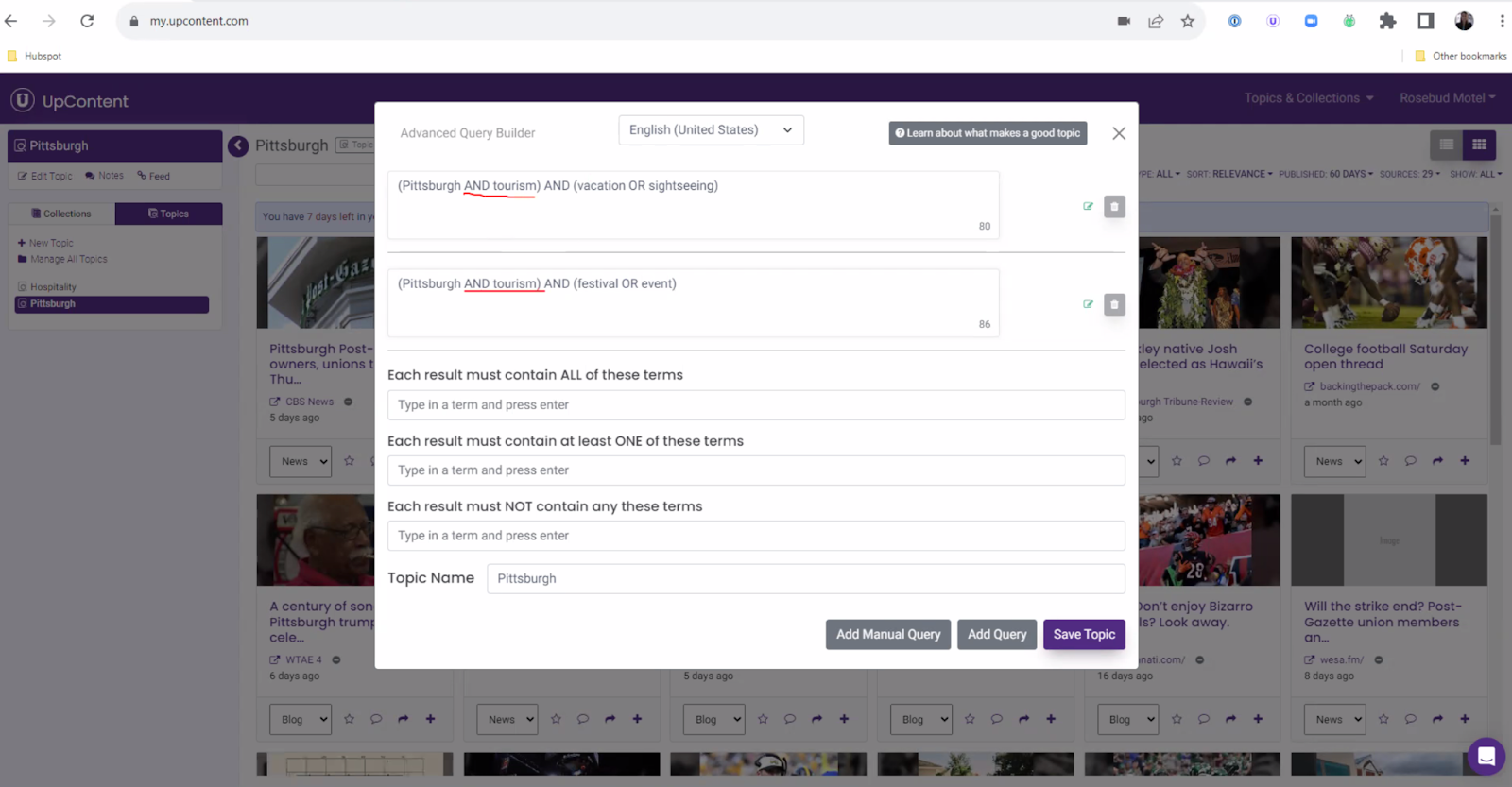The image size is (1512, 787).
Task: Open Notes in the sidebar
Action: 104,176
